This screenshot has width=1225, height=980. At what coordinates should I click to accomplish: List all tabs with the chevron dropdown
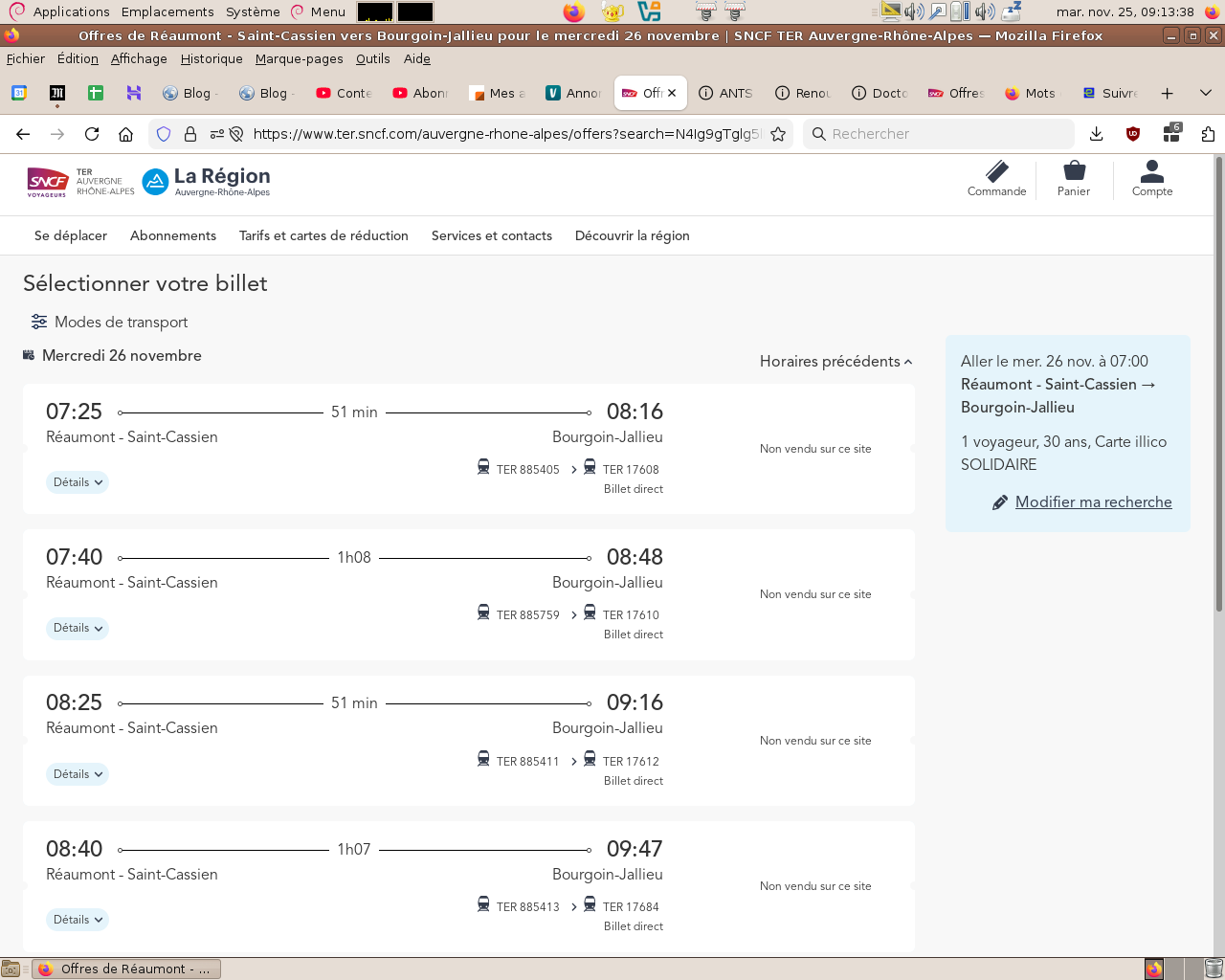tap(1205, 93)
